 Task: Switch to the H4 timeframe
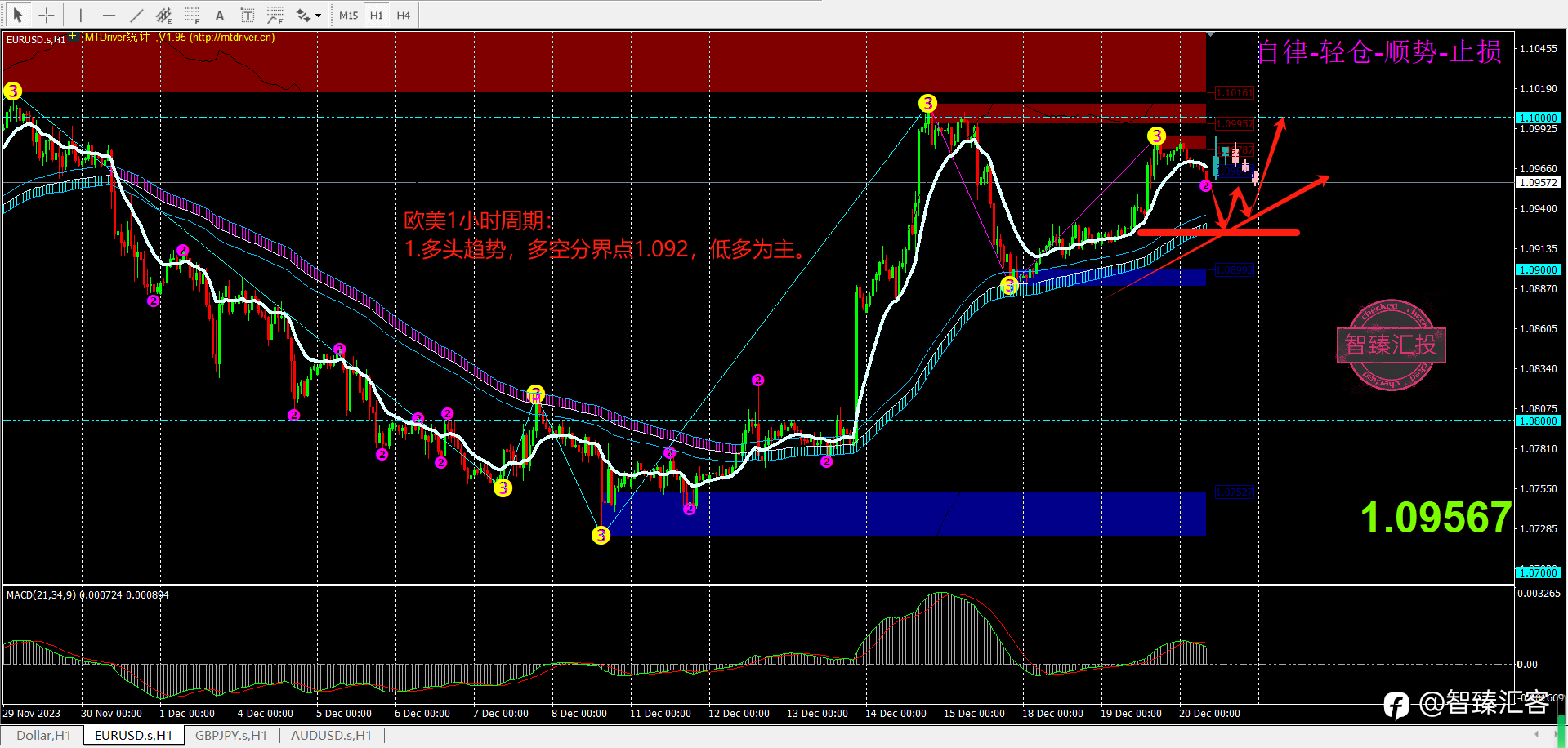[x=404, y=15]
